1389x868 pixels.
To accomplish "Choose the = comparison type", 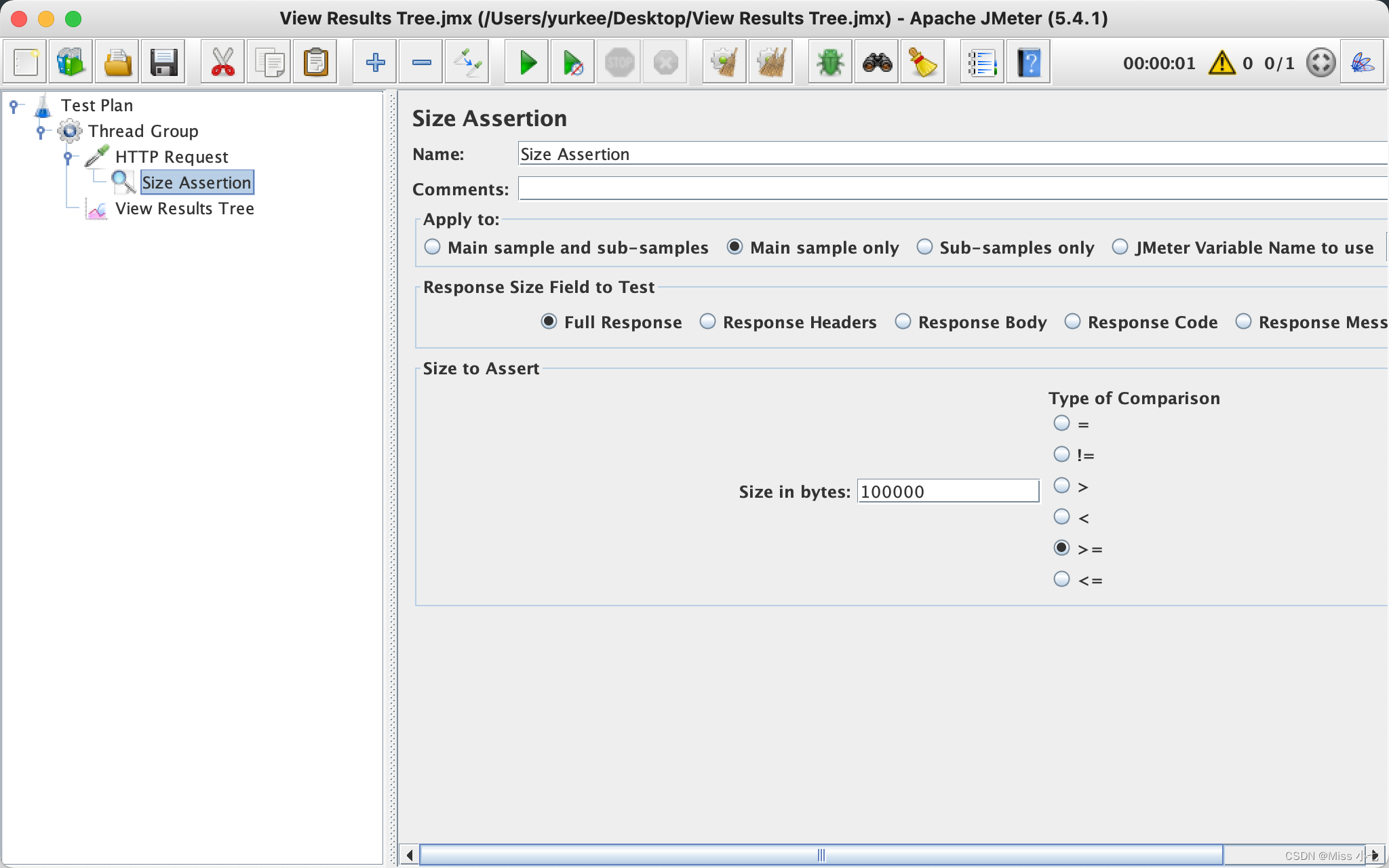I will click(1061, 423).
